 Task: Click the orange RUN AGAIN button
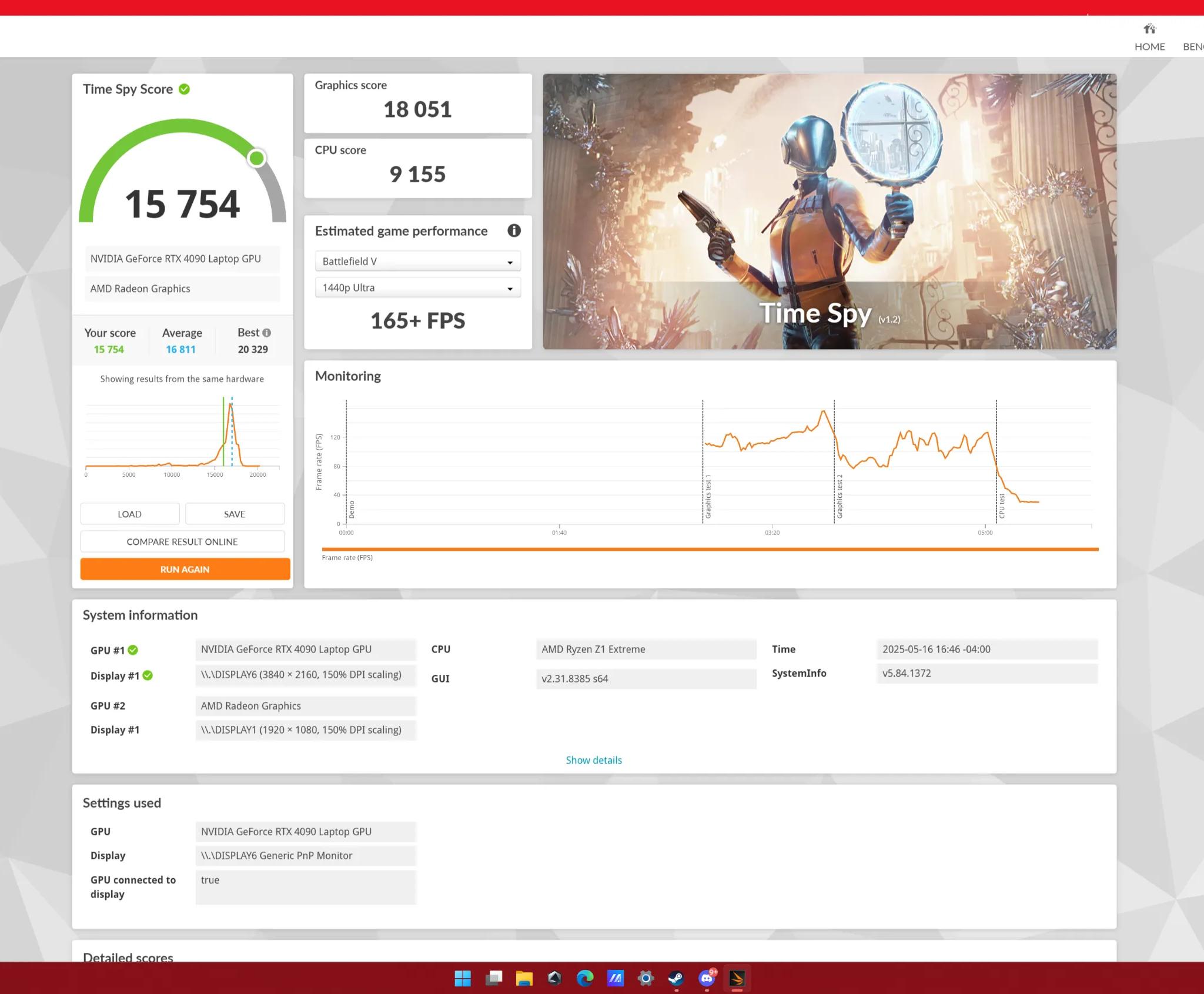click(185, 569)
